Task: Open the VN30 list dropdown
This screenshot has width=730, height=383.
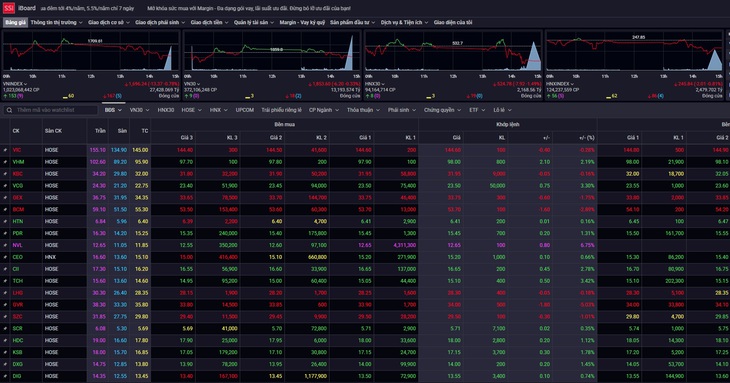Action: pos(139,110)
